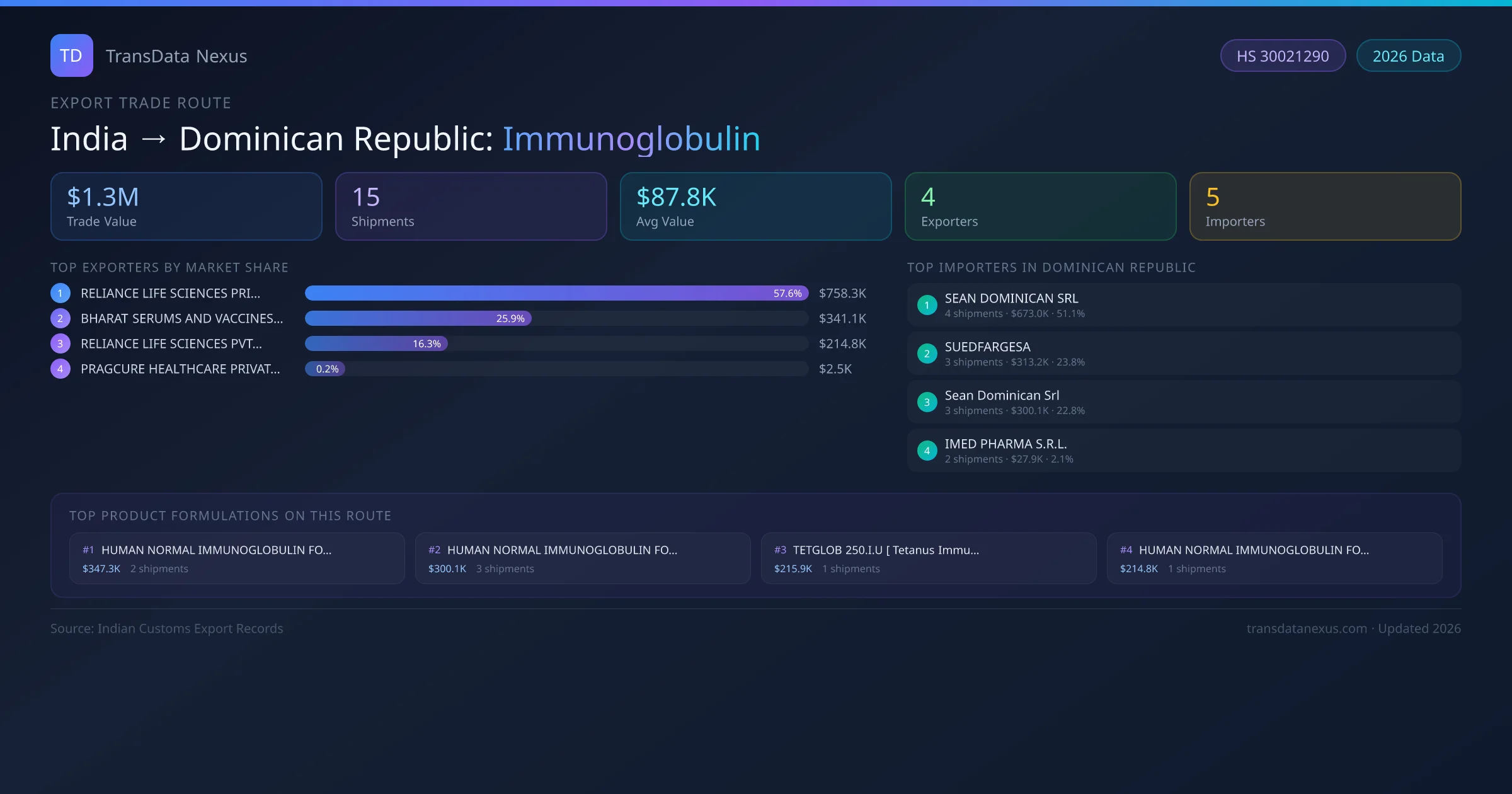Click the 2026 Data pill
Image resolution: width=1512 pixels, height=794 pixels.
tap(1408, 56)
